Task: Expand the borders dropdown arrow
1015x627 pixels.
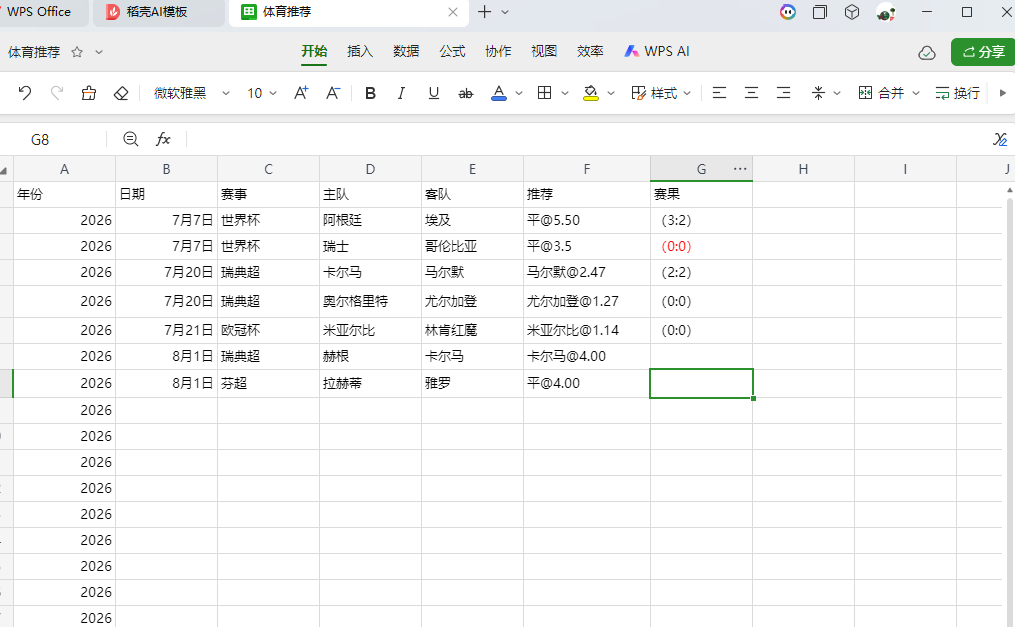Action: click(564, 93)
